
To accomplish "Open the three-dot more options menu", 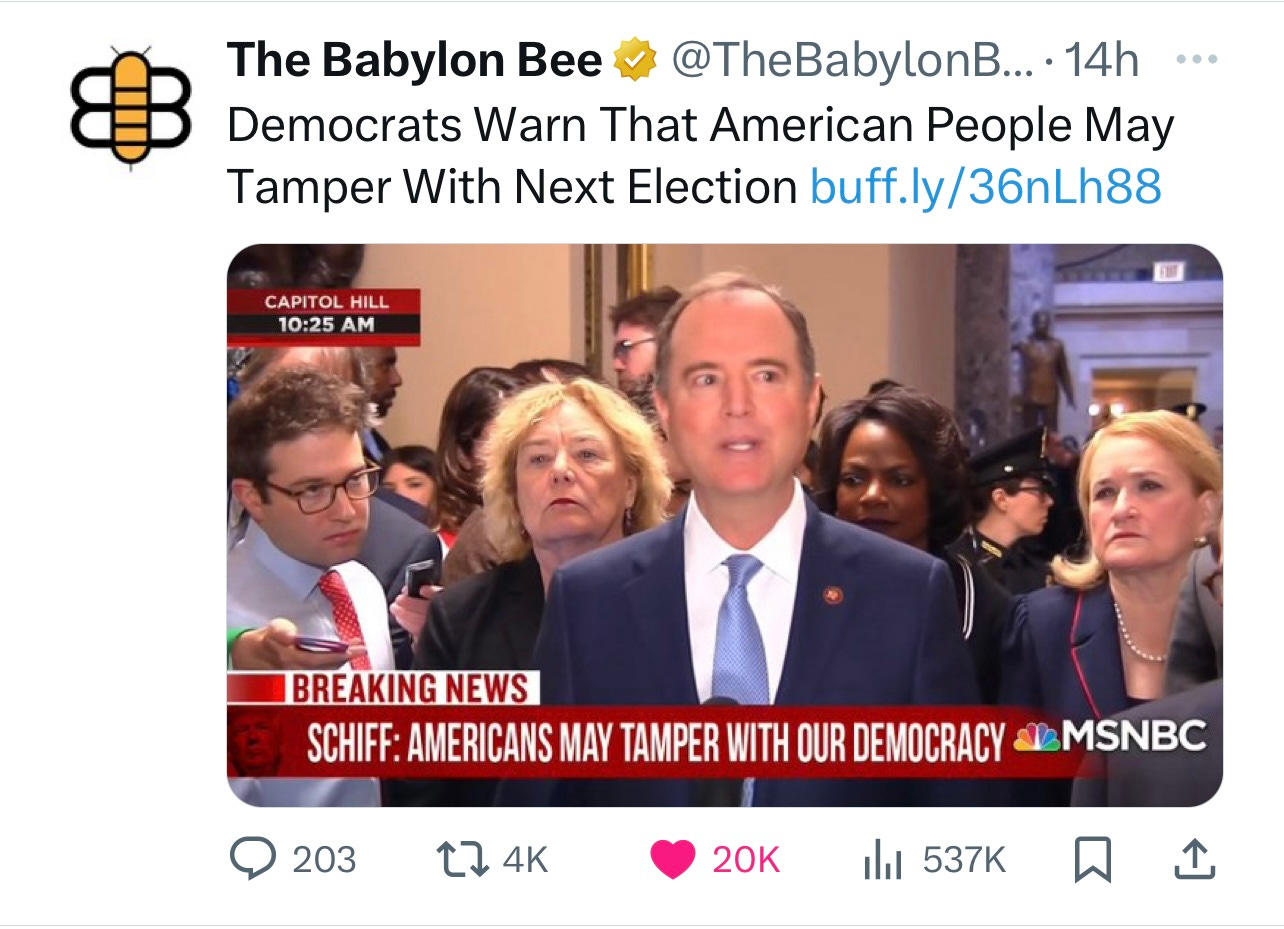I will click(x=1195, y=60).
